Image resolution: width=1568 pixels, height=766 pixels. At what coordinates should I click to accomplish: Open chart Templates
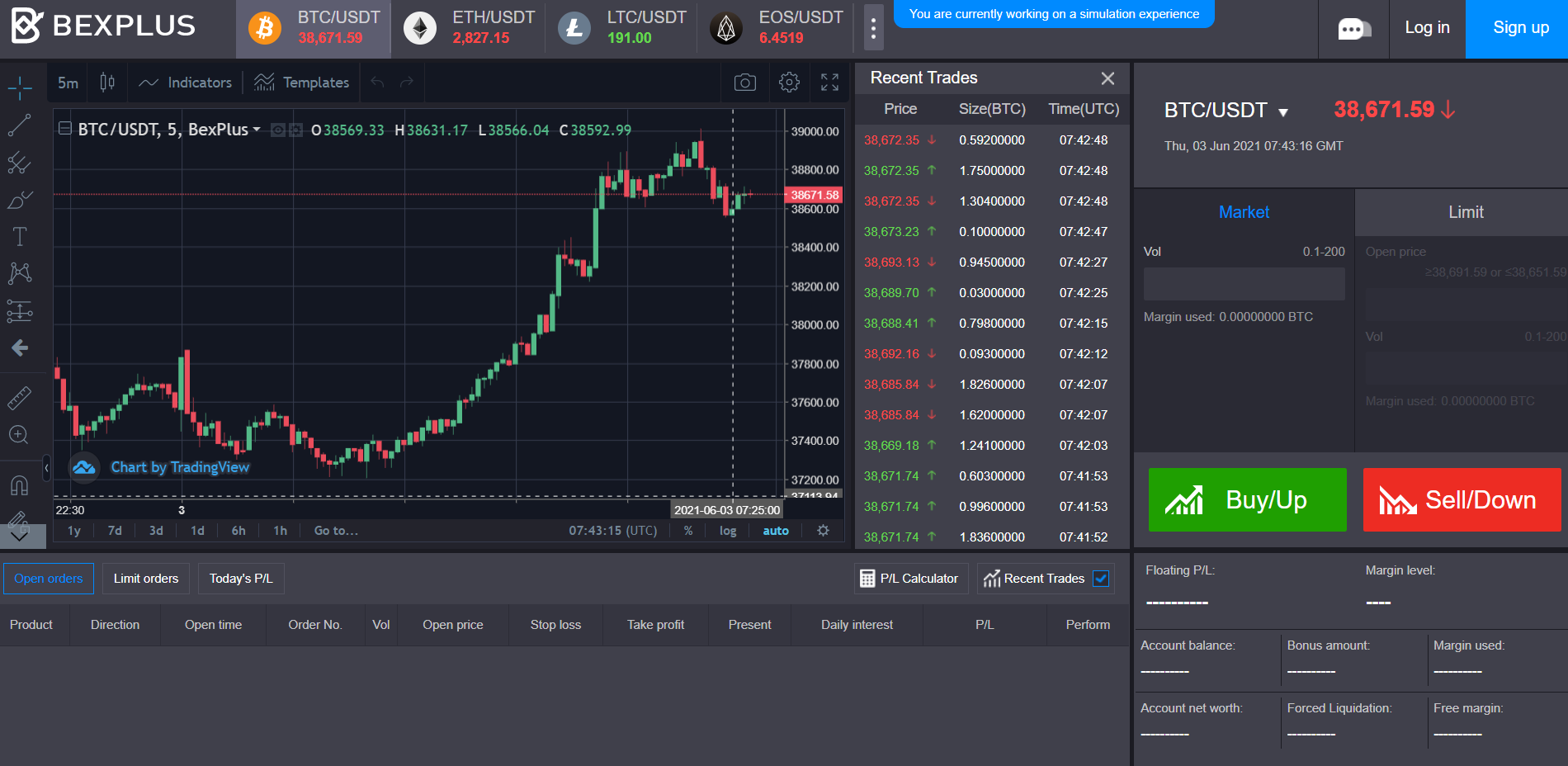(301, 83)
